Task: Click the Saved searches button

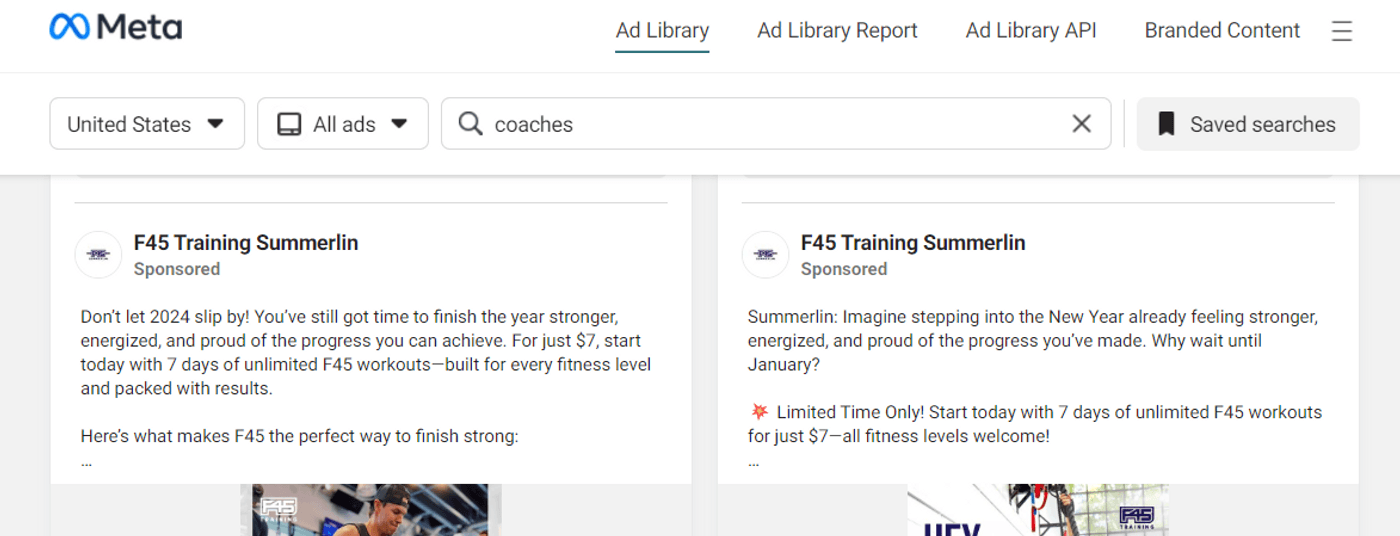Action: coord(1248,124)
